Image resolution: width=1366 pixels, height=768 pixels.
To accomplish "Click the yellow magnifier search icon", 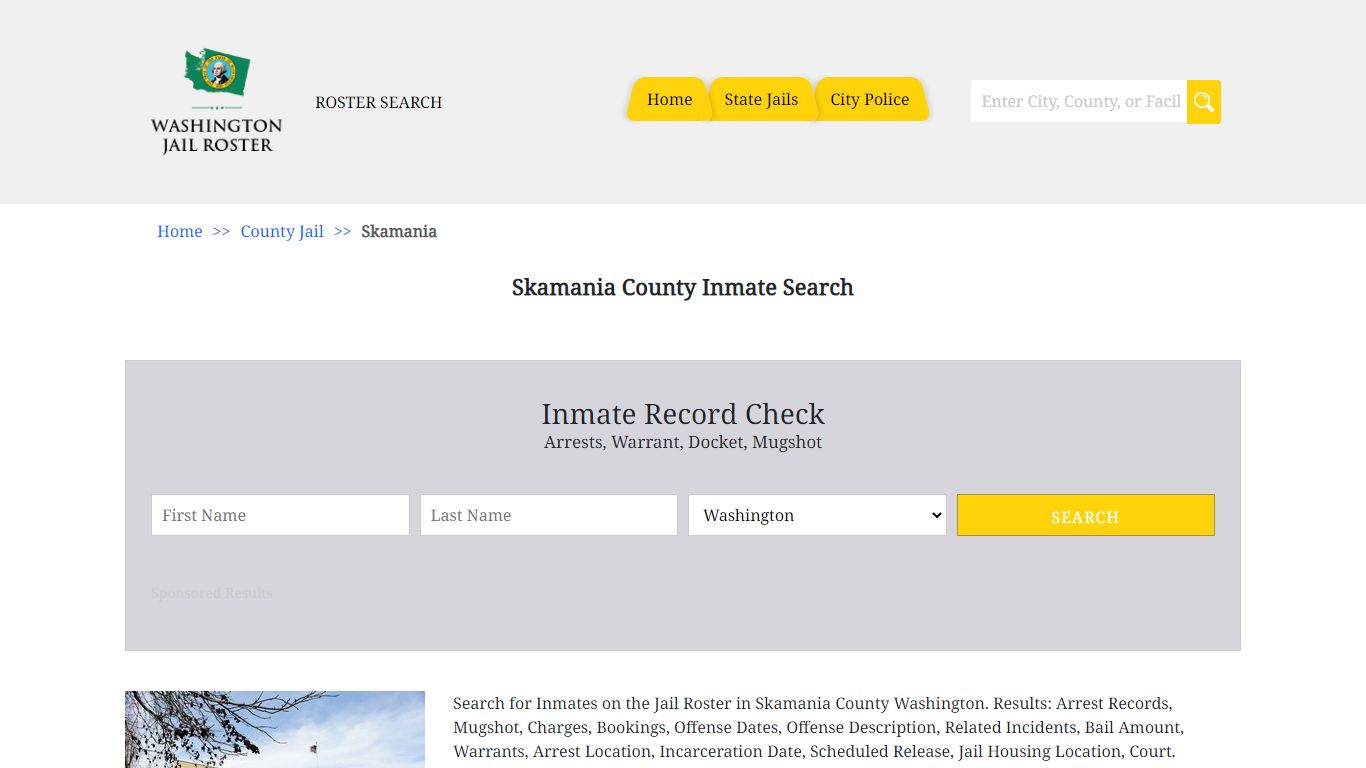I will [1204, 102].
